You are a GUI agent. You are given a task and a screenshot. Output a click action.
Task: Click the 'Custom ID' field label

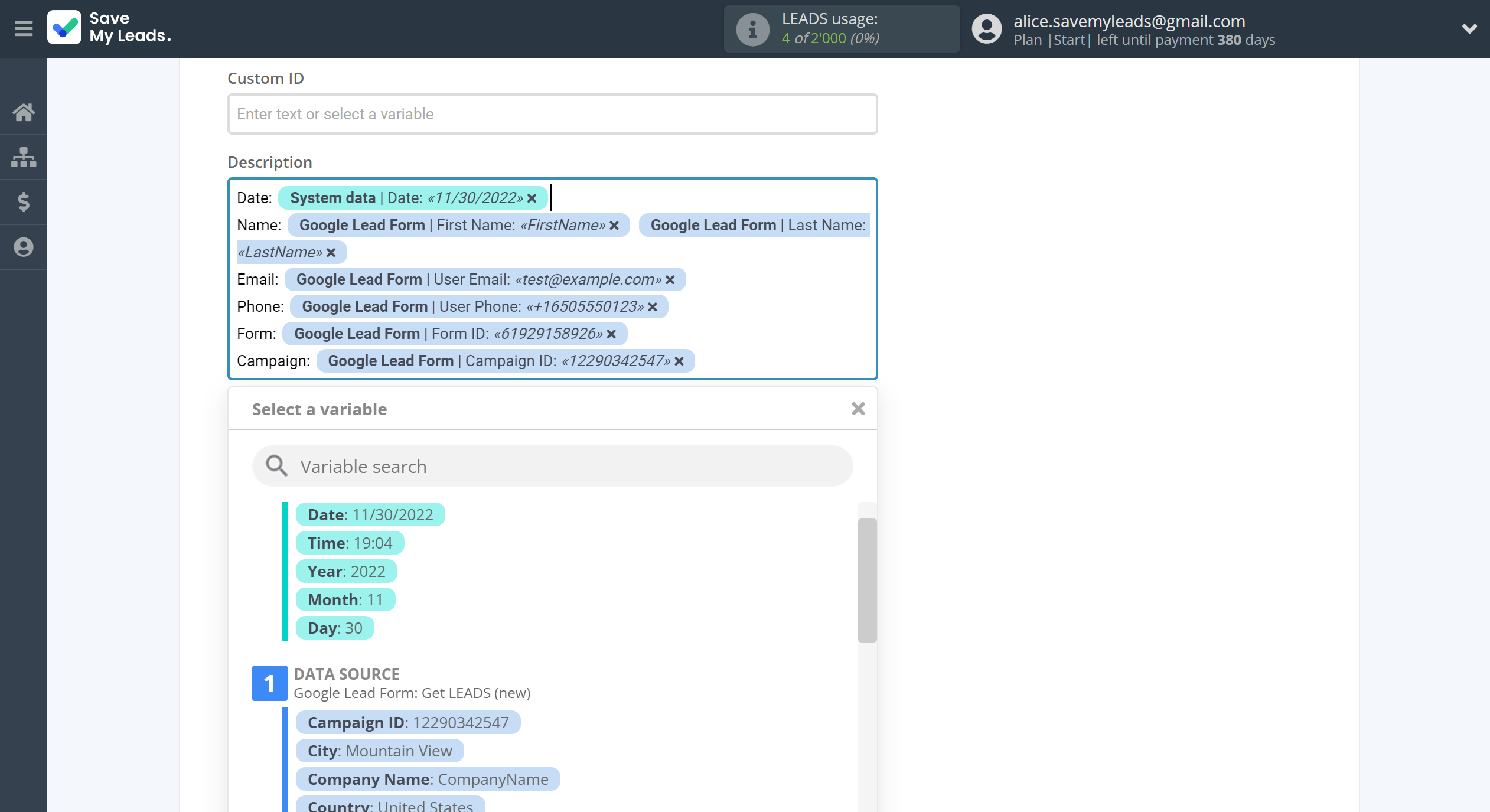tap(266, 79)
